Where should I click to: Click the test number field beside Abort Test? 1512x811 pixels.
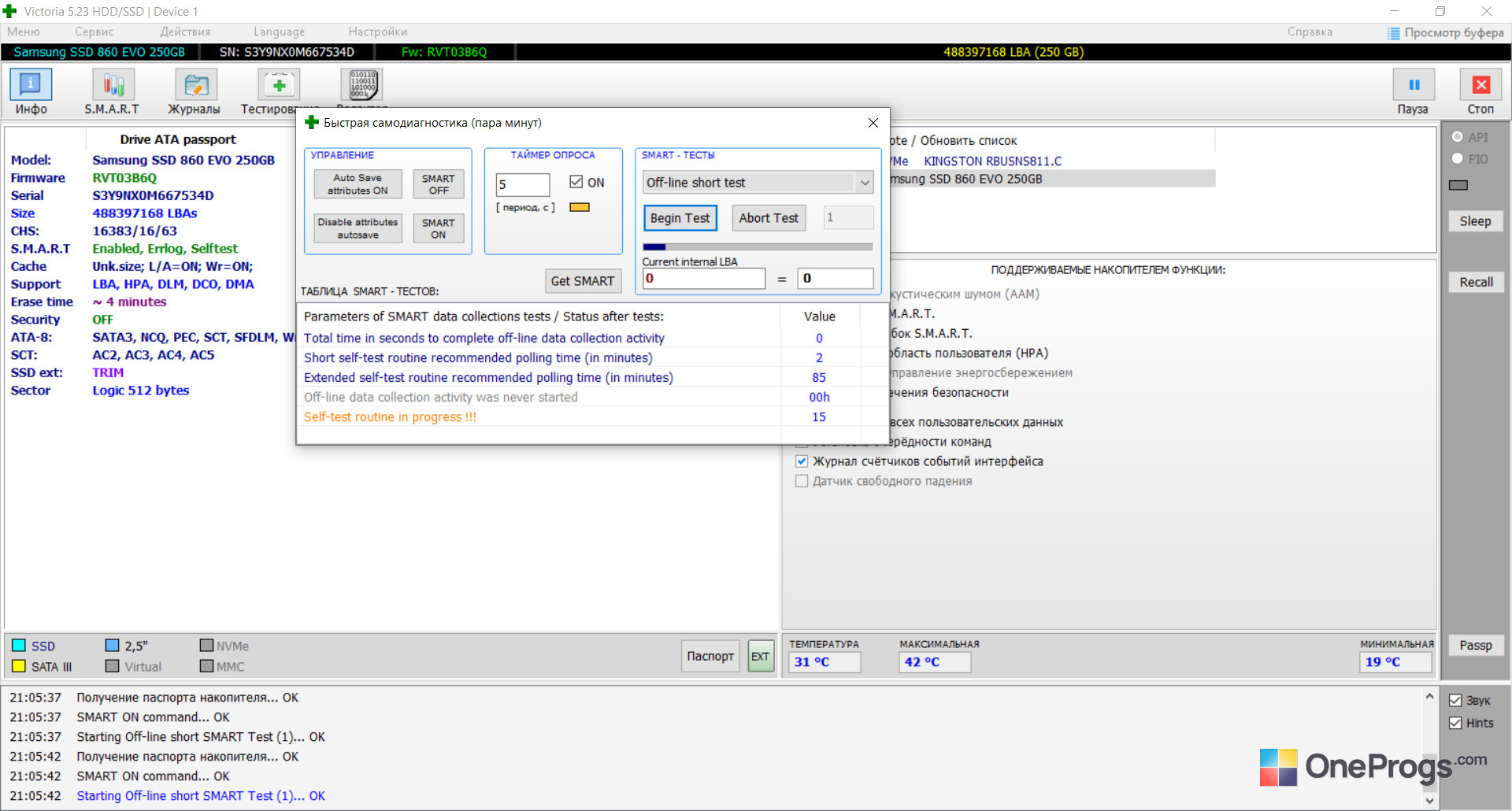tap(848, 217)
